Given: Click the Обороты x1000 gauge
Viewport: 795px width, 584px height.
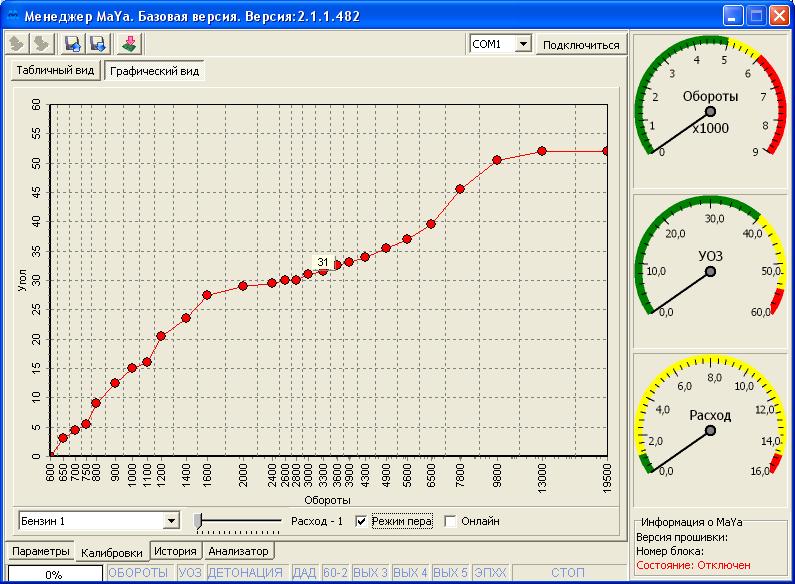Looking at the screenshot, I should click(x=710, y=110).
